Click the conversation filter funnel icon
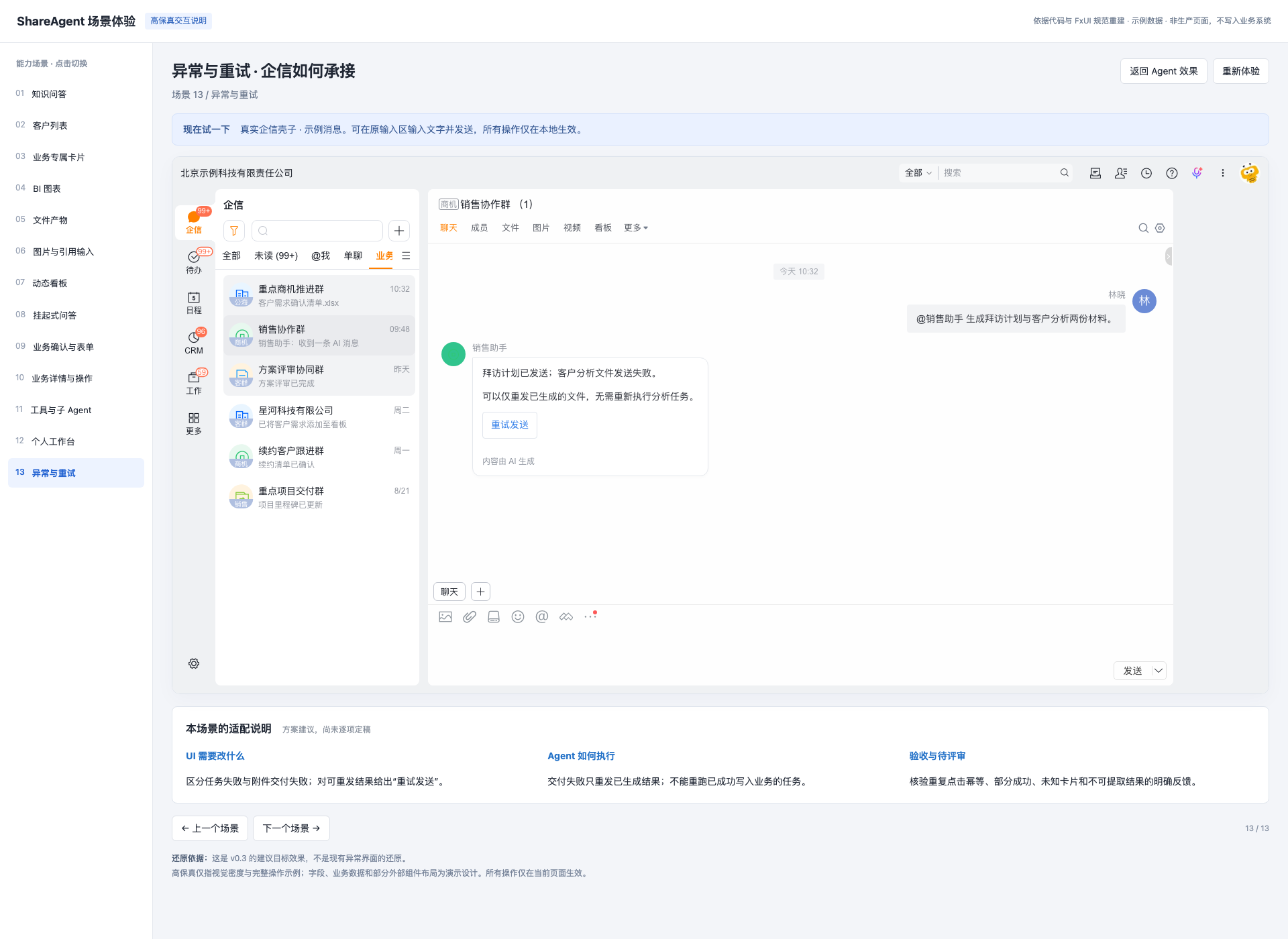The width and height of the screenshot is (1288, 939). (x=234, y=231)
